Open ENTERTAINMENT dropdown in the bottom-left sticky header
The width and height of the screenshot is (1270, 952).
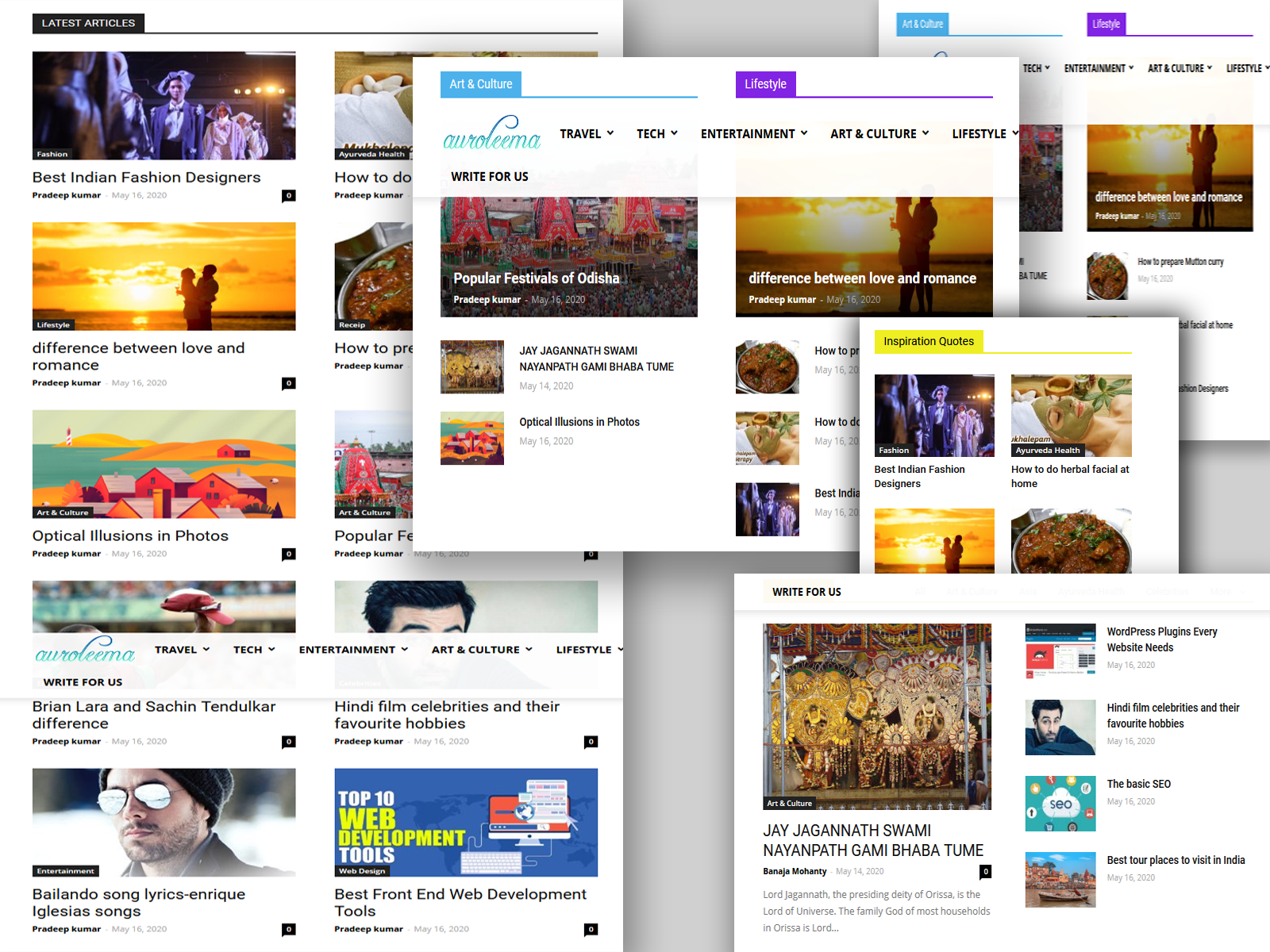click(353, 650)
